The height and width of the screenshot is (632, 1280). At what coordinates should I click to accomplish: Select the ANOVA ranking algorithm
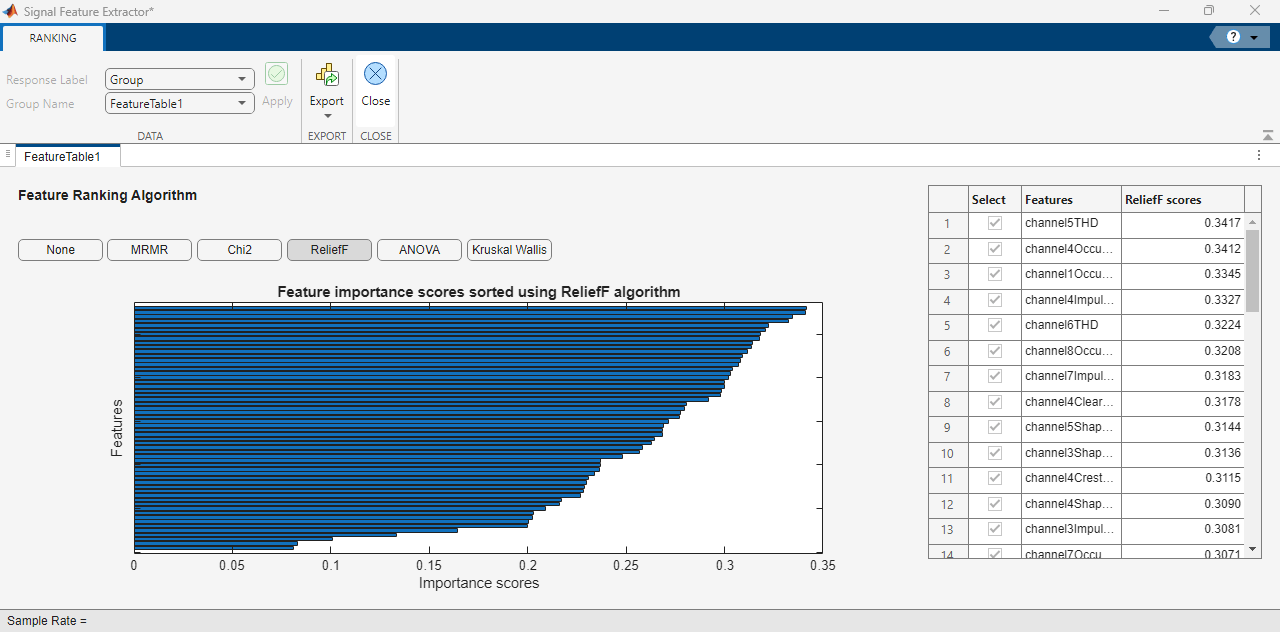[419, 249]
